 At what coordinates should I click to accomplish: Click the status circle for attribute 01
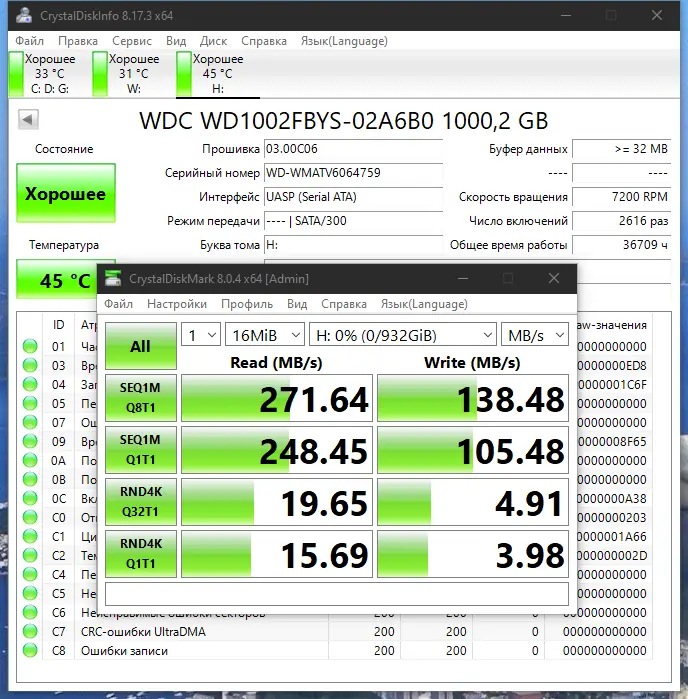30,346
